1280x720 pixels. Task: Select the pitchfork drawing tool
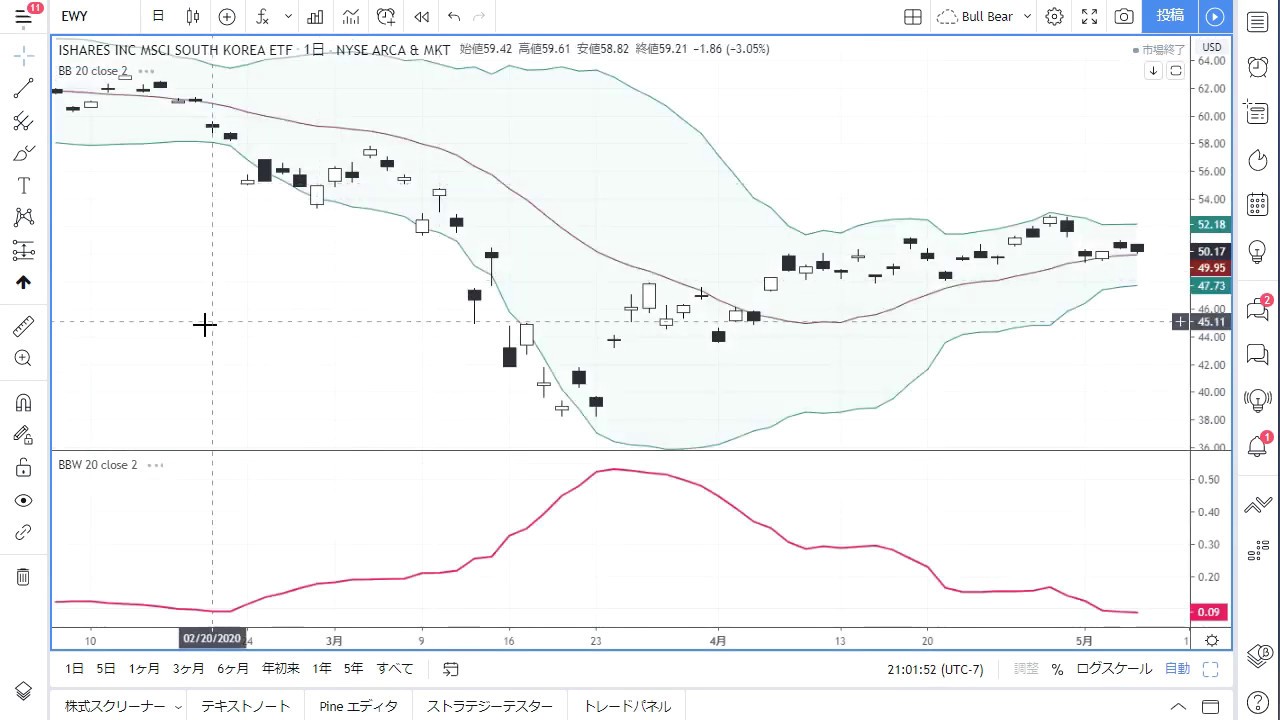click(x=23, y=121)
